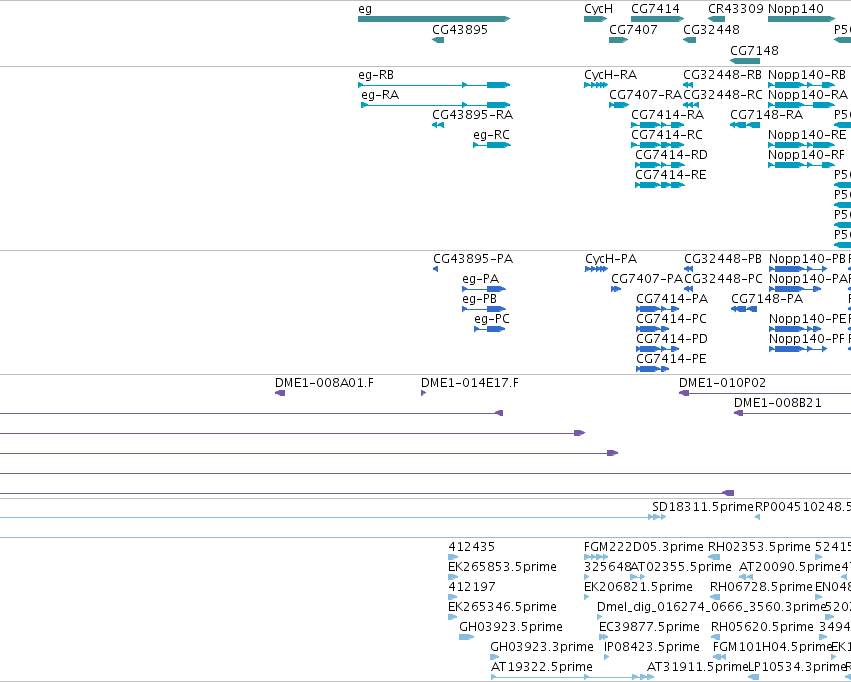Click the CG7414-RD transcript label
The image size is (851, 682).
[671, 155]
